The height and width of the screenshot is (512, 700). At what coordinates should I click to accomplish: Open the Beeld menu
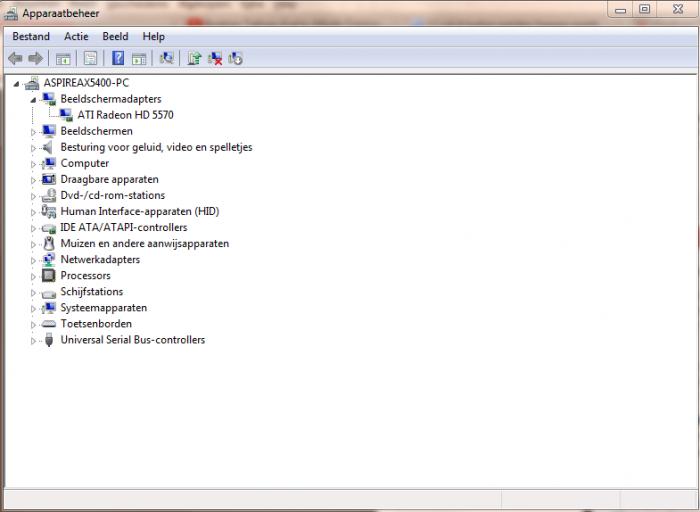115,37
